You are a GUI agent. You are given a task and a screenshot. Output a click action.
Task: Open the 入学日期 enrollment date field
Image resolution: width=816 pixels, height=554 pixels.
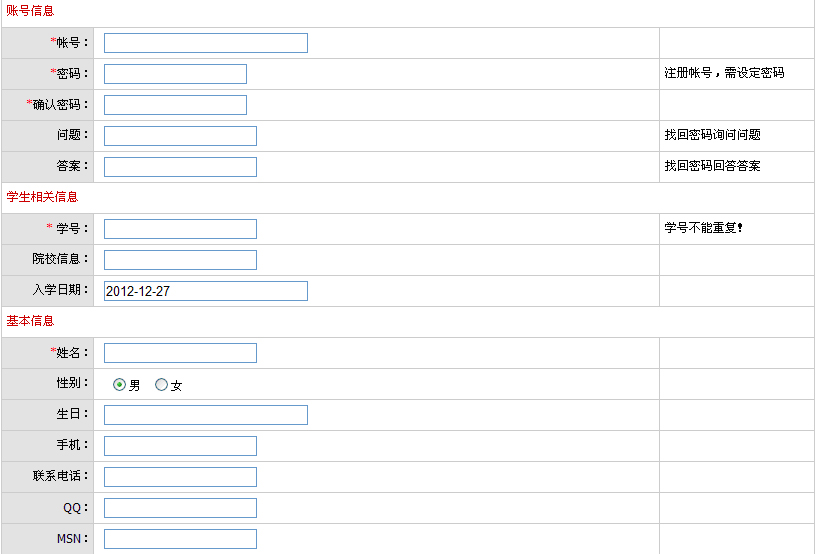[x=205, y=291]
